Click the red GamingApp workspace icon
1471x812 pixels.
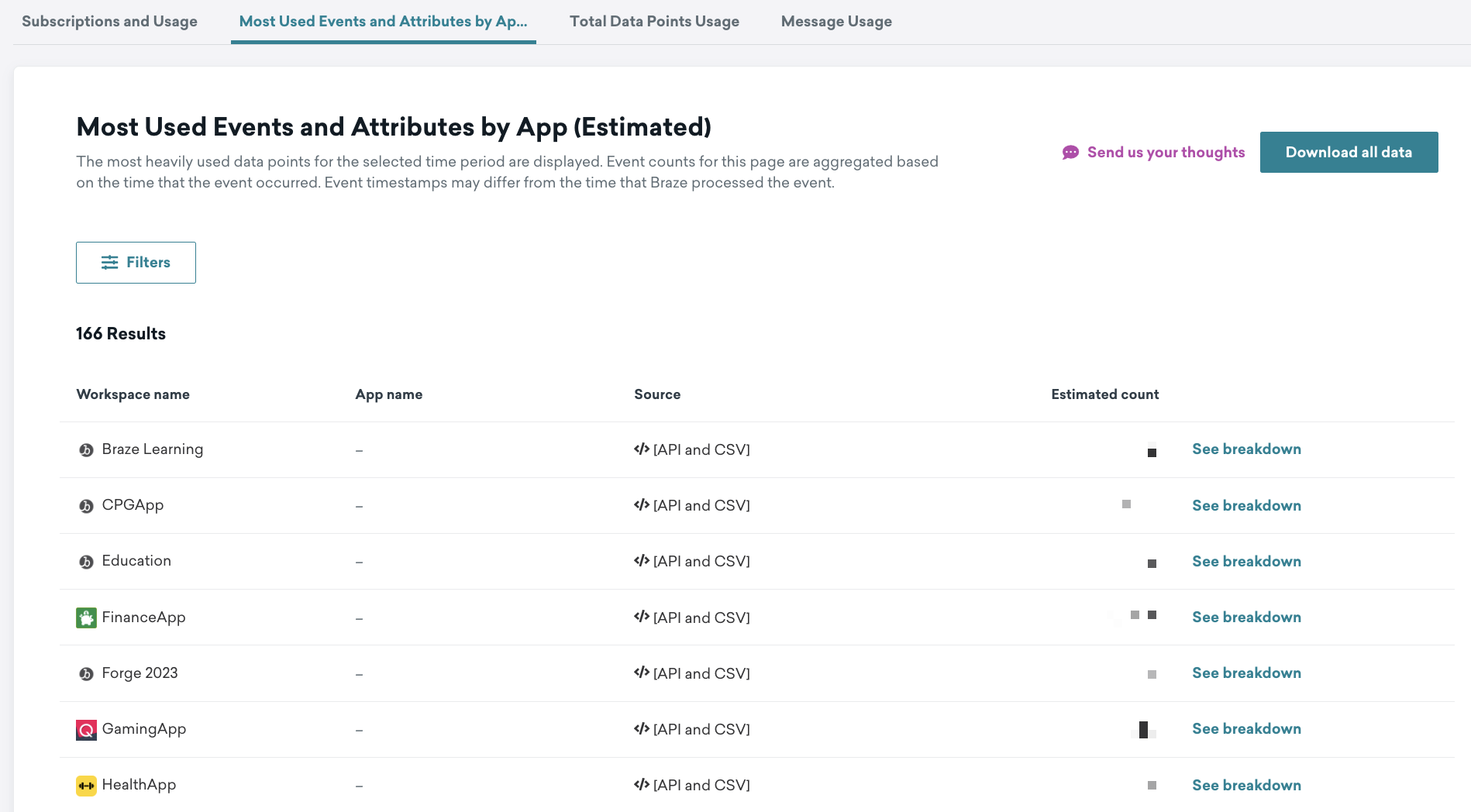point(86,730)
